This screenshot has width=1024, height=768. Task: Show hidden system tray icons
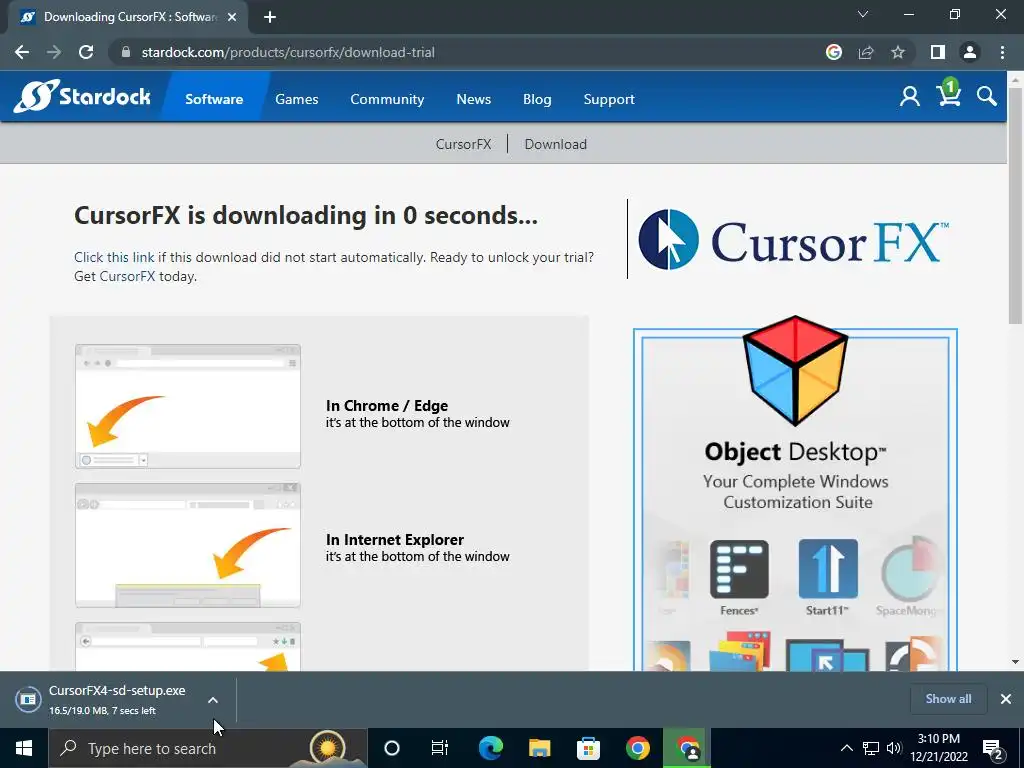(x=846, y=748)
